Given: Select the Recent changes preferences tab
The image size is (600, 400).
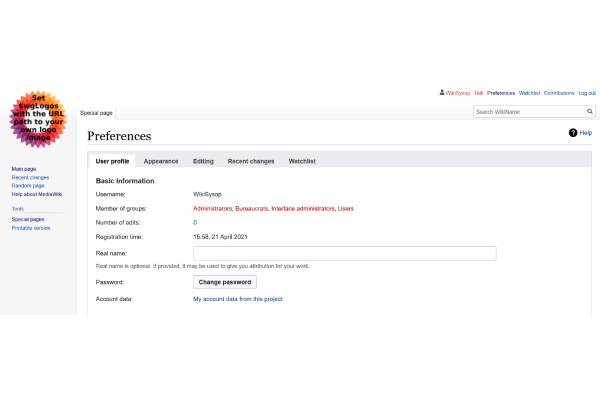Looking at the screenshot, I should click(x=250, y=160).
